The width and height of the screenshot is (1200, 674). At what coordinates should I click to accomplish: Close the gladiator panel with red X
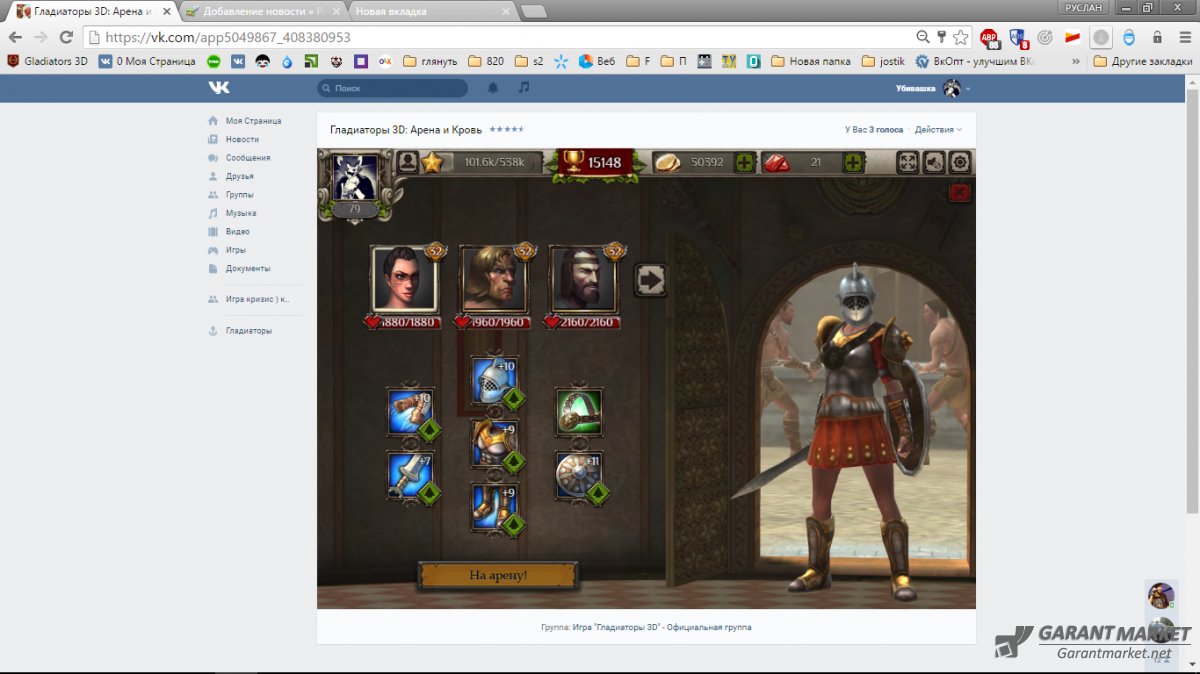[959, 193]
